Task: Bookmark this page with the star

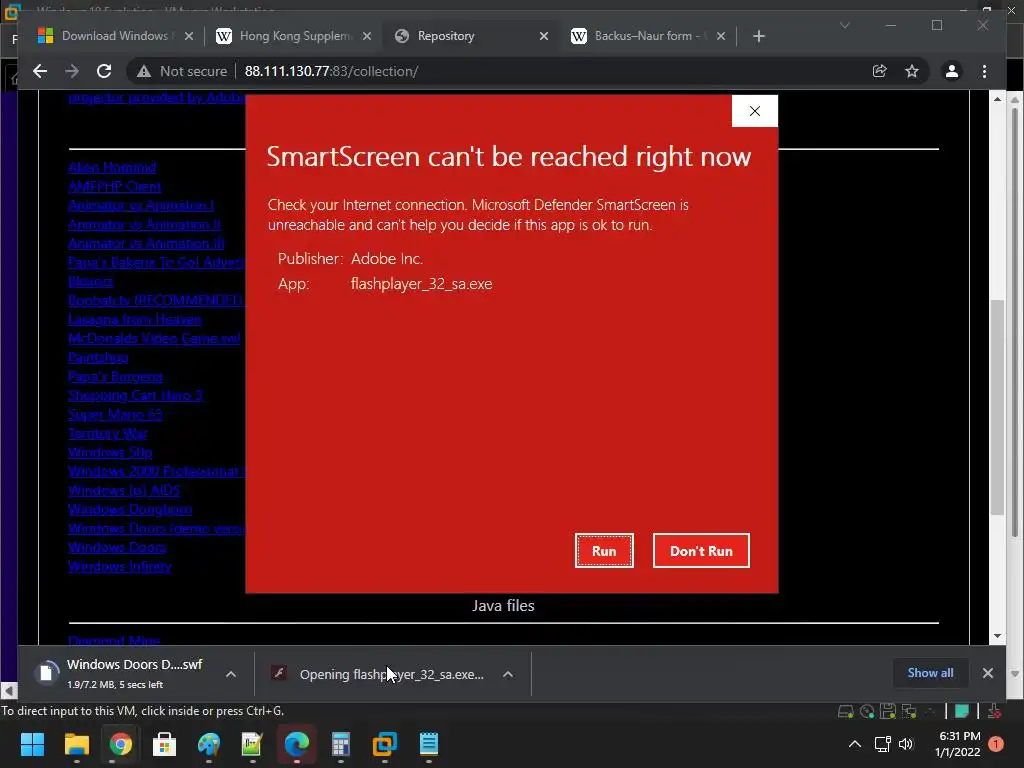Action: pyautogui.click(x=912, y=71)
